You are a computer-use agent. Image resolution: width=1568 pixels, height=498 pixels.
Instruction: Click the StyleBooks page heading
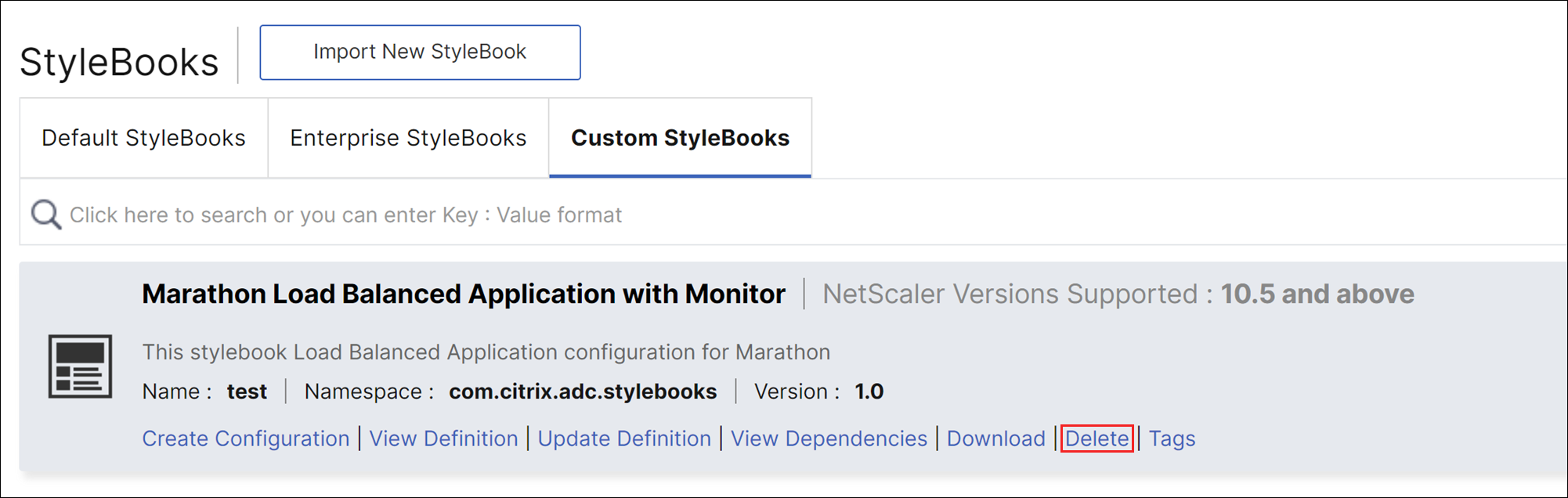[x=119, y=62]
